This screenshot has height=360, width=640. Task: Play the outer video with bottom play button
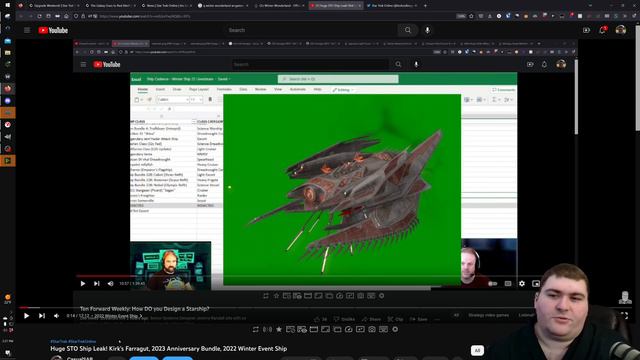[27, 316]
